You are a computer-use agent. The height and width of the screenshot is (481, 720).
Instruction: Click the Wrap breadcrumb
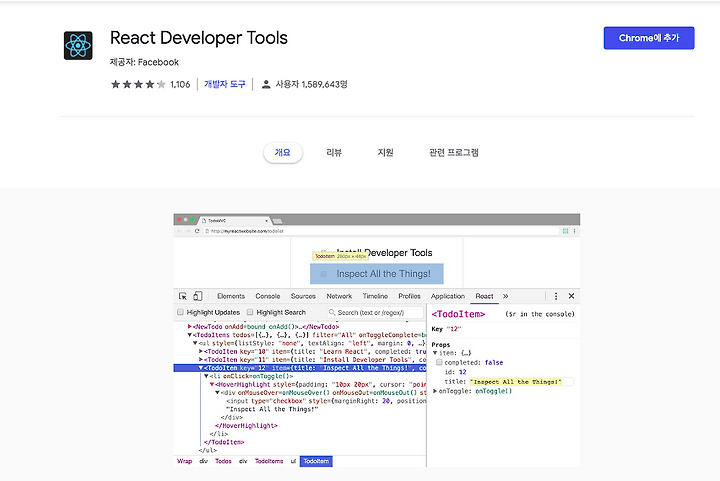pos(185,461)
